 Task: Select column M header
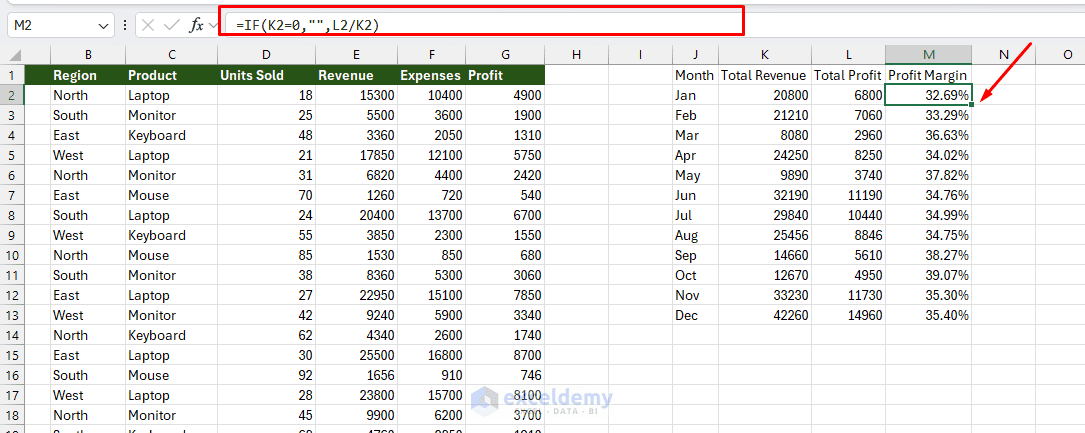pyautogui.click(x=929, y=55)
